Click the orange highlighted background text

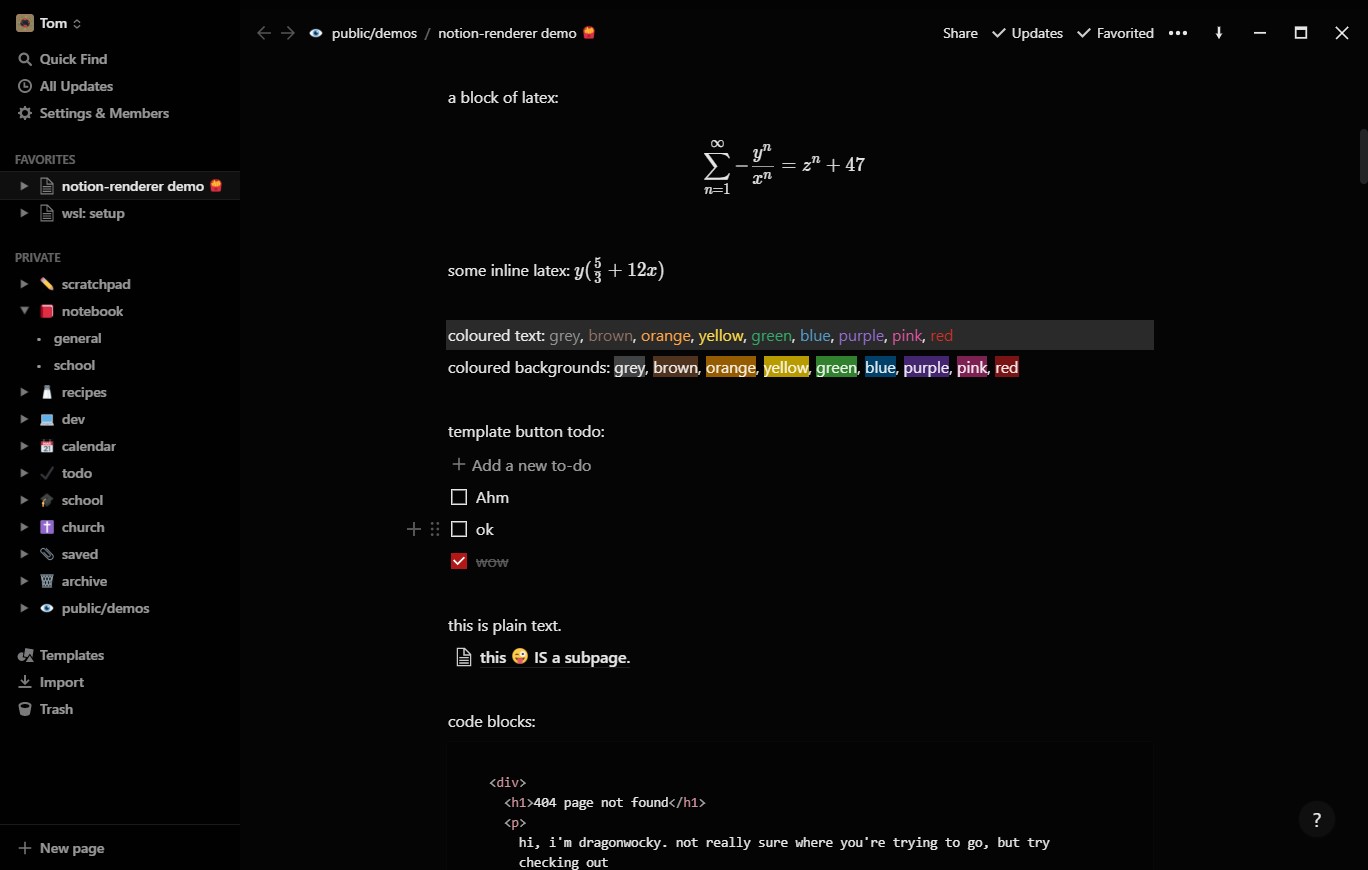click(730, 367)
